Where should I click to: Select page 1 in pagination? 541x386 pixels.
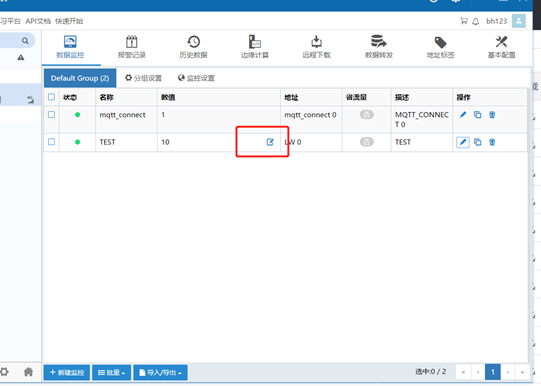493,372
